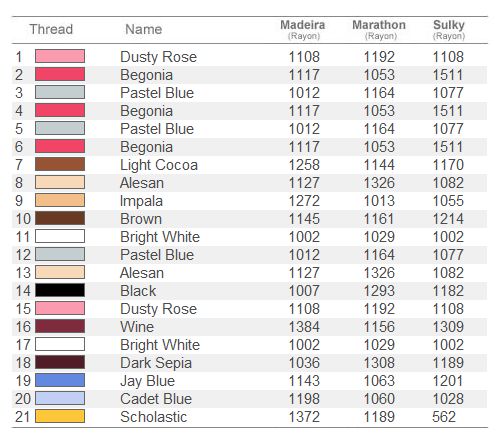Viewport: 500px width, 438px height.
Task: Pick the Scholastic yellow swatch
Action: click(x=60, y=416)
